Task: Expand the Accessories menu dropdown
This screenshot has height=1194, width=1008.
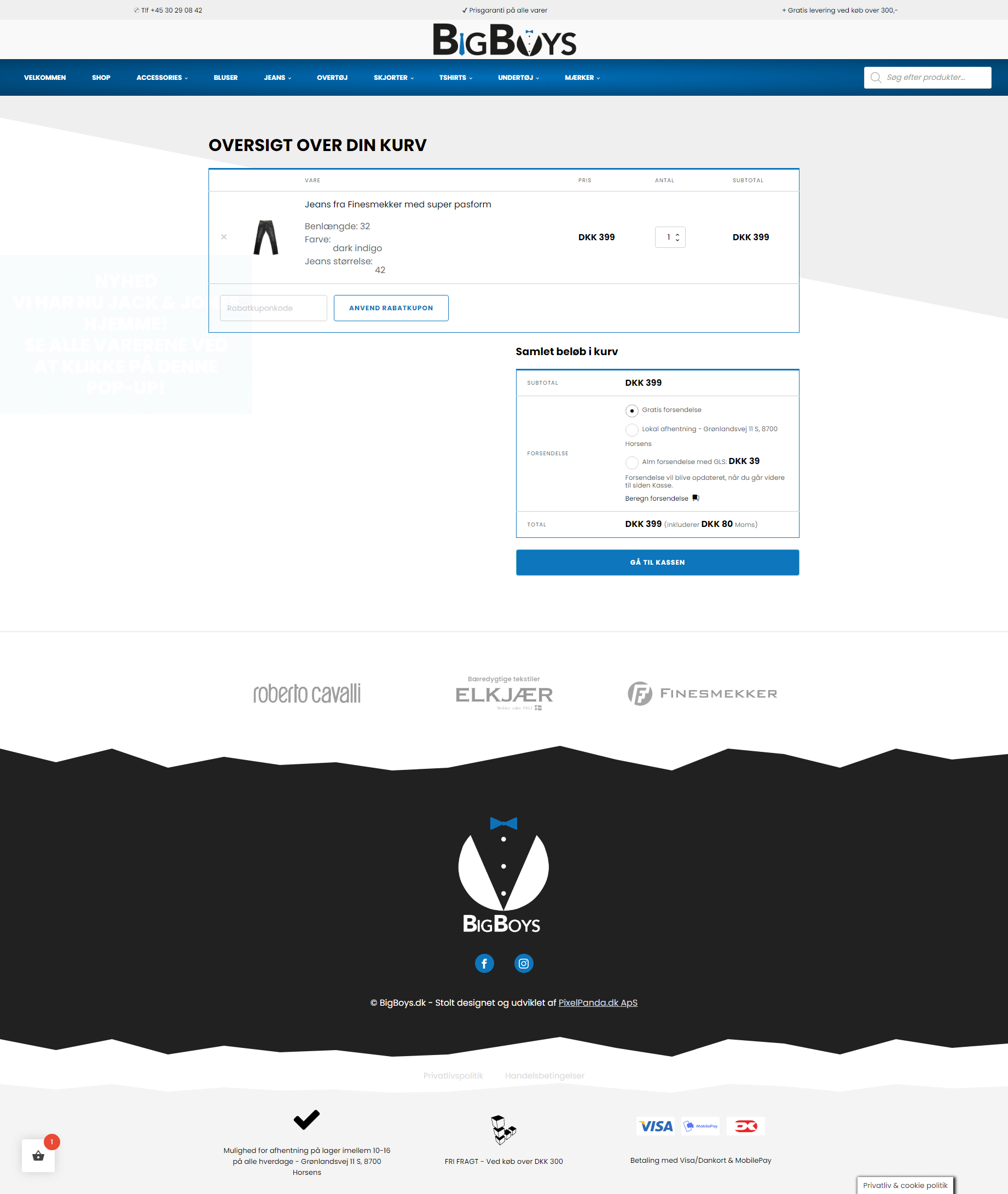Action: [162, 78]
